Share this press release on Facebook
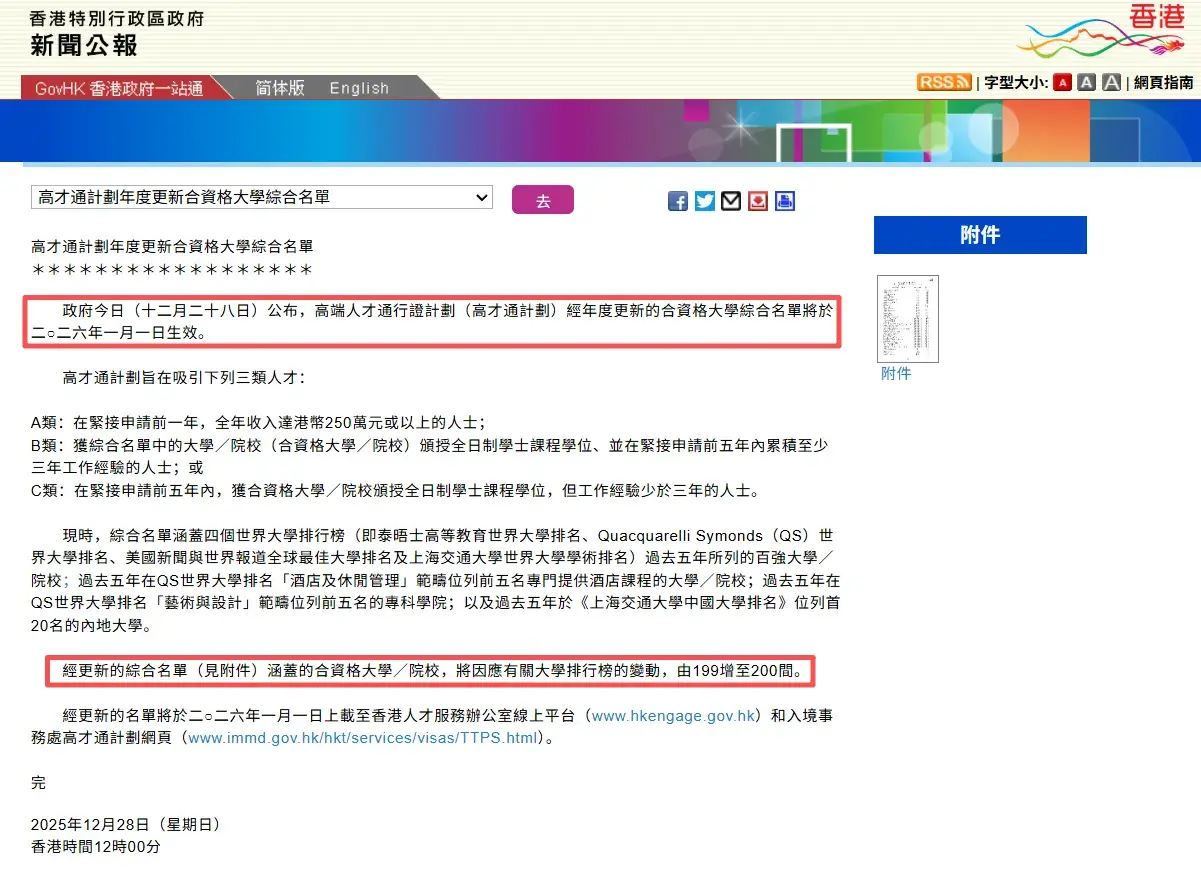Screen dimensions: 1201x870 tap(677, 201)
